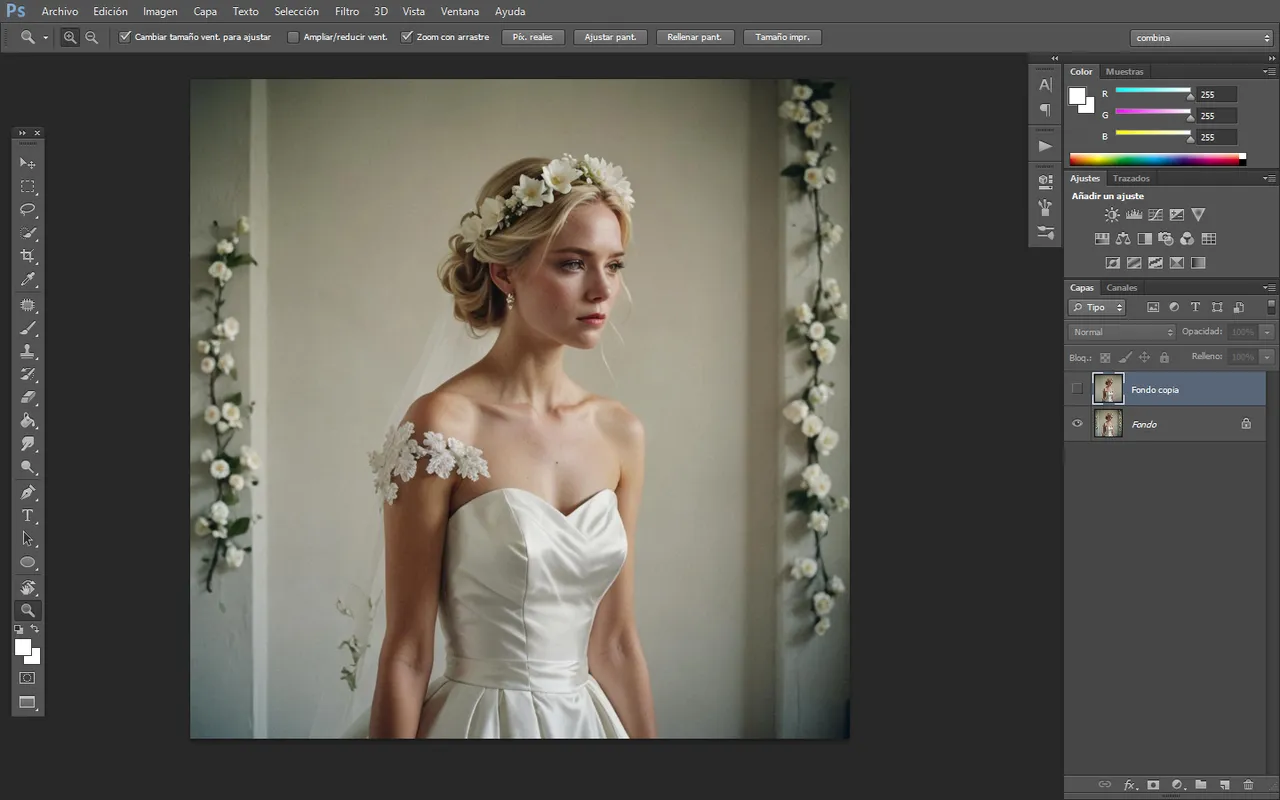Select the Eraser tool
Screen dimensions: 1280x800
point(28,397)
